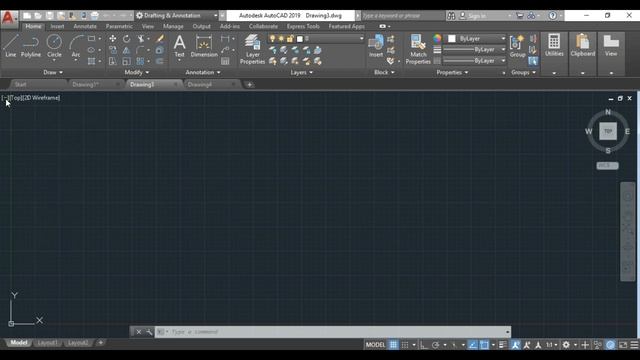Toggle grid display in status bar
The height and width of the screenshot is (360, 640).
[x=393, y=345]
